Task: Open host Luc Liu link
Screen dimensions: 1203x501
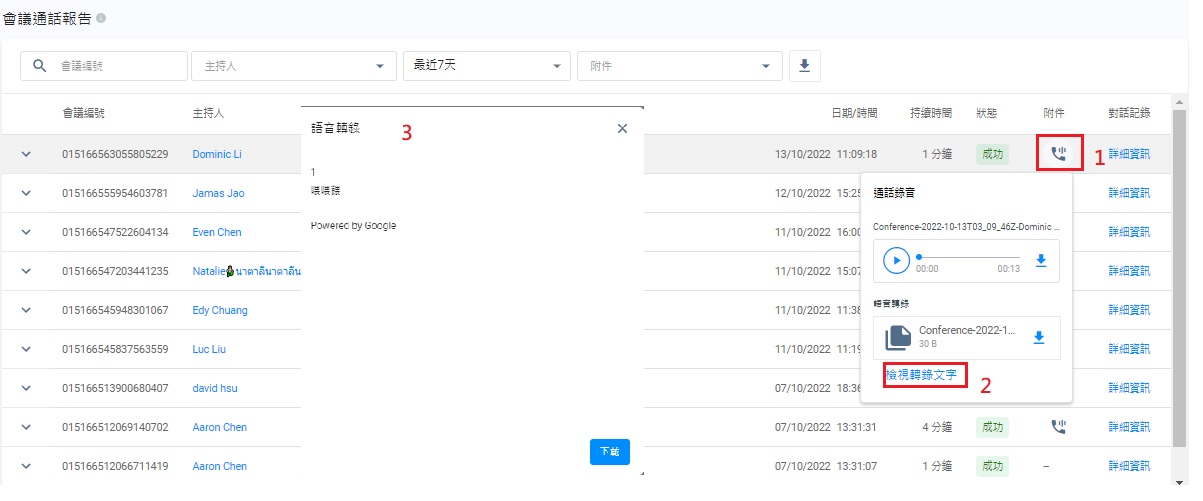Action: [x=210, y=350]
